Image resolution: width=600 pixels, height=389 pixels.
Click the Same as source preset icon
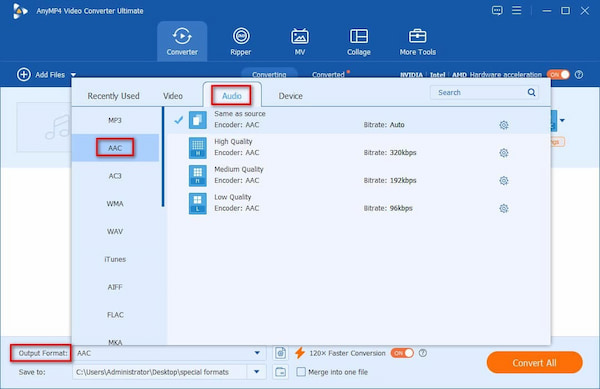tap(197, 120)
